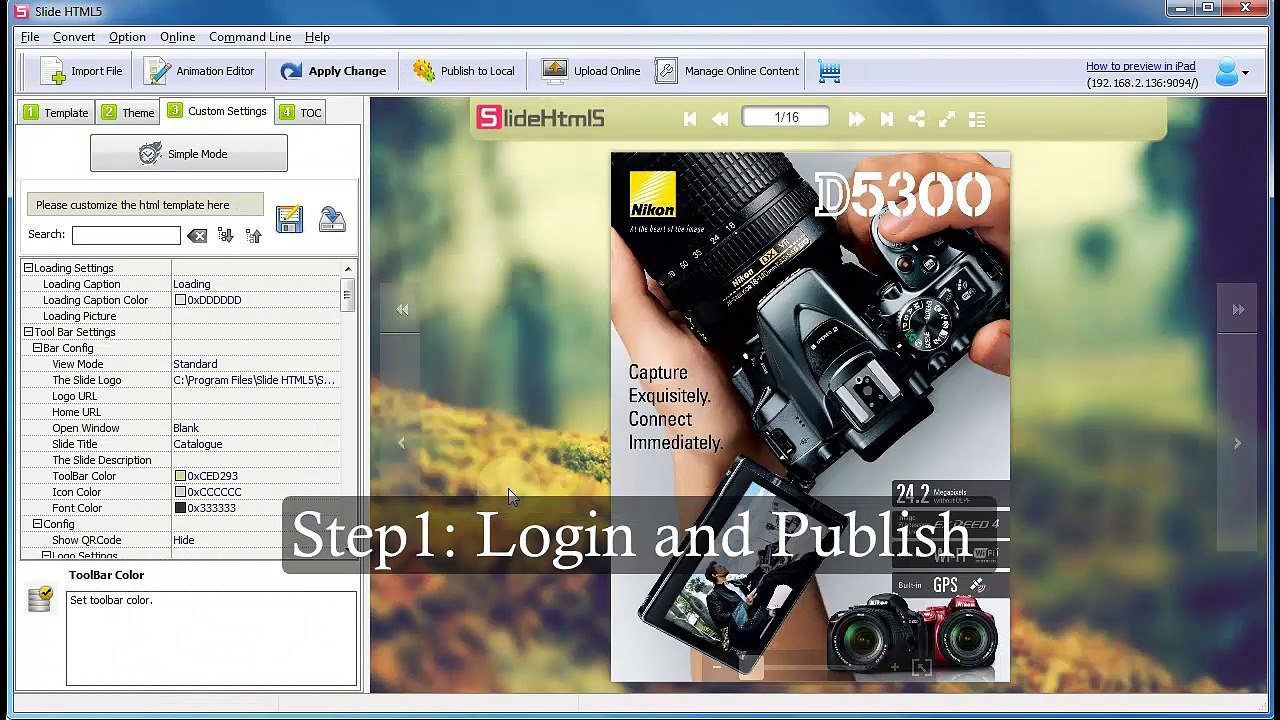Switch to the Template tab
The image size is (1280, 720).
click(x=56, y=112)
